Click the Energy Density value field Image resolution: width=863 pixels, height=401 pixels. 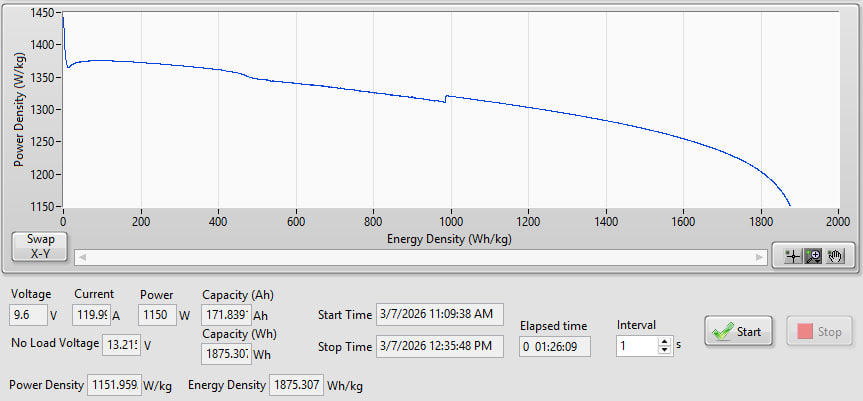[x=295, y=385]
